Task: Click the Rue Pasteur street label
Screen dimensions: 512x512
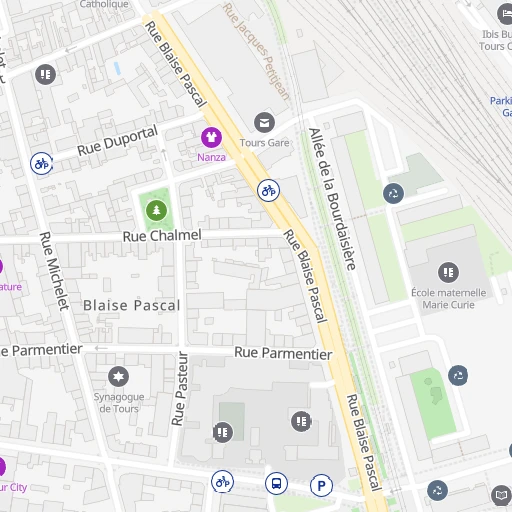Action: pos(179,389)
